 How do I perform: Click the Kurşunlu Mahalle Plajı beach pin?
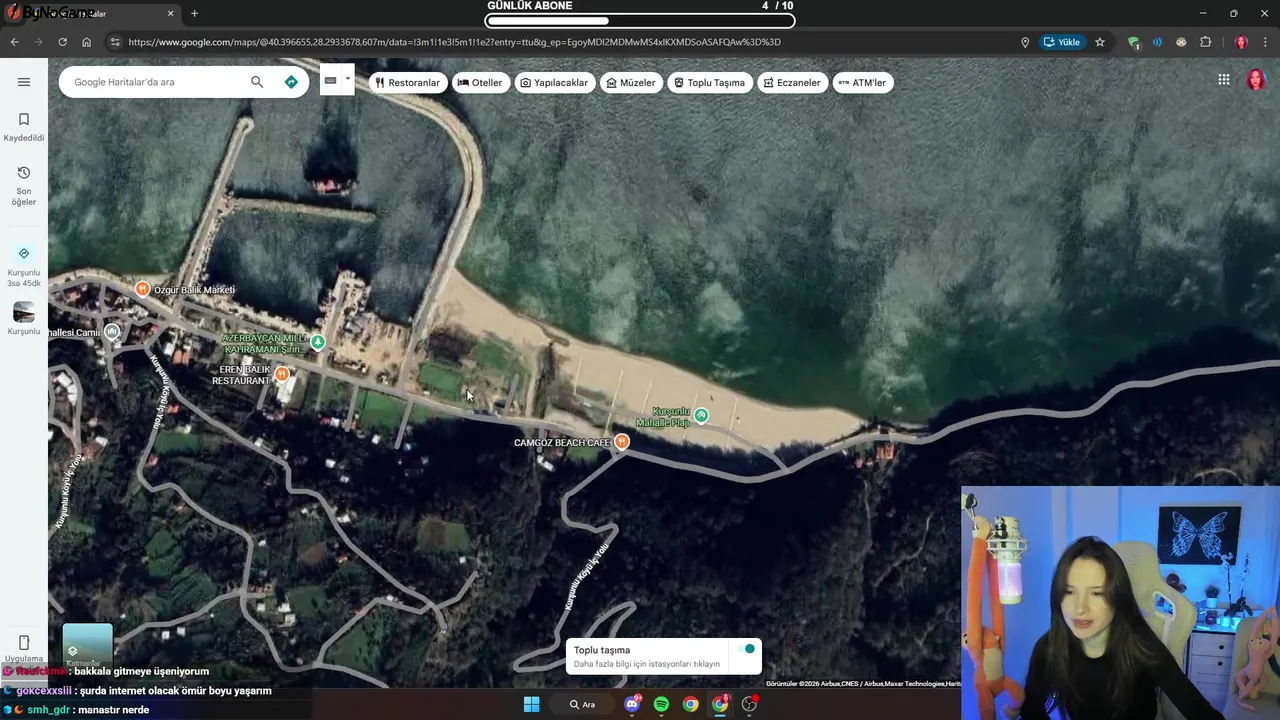[702, 415]
